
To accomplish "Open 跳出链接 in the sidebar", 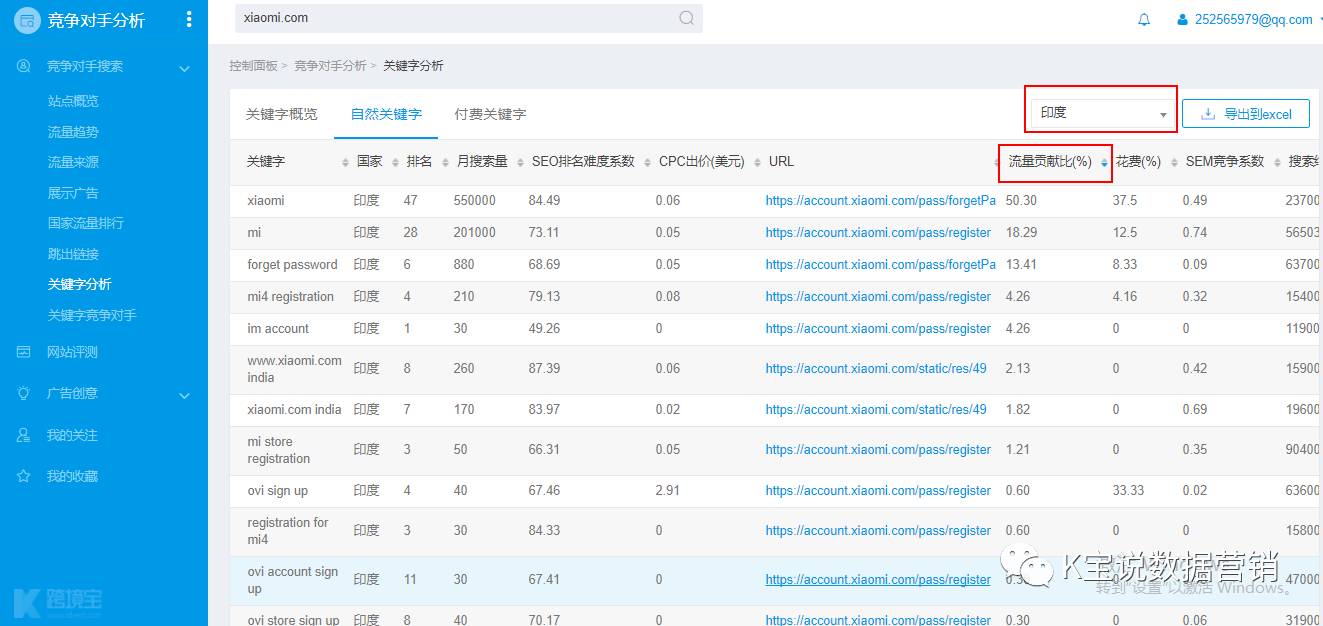I will (73, 254).
